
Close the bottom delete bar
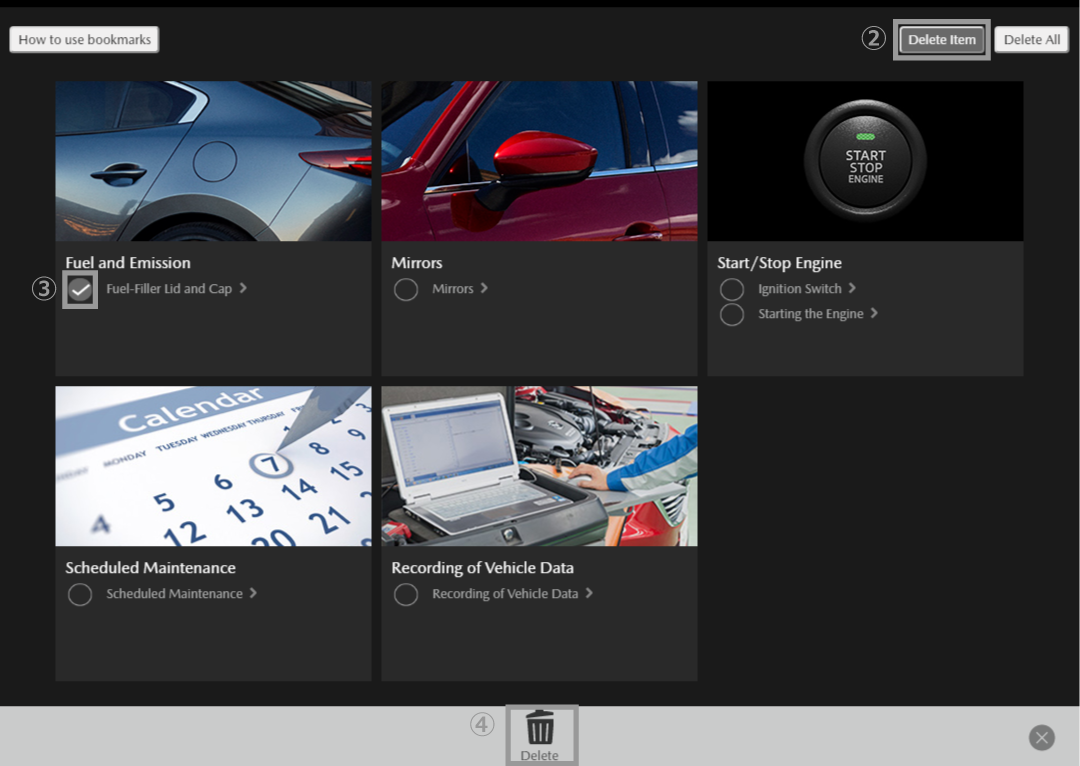(x=1041, y=738)
